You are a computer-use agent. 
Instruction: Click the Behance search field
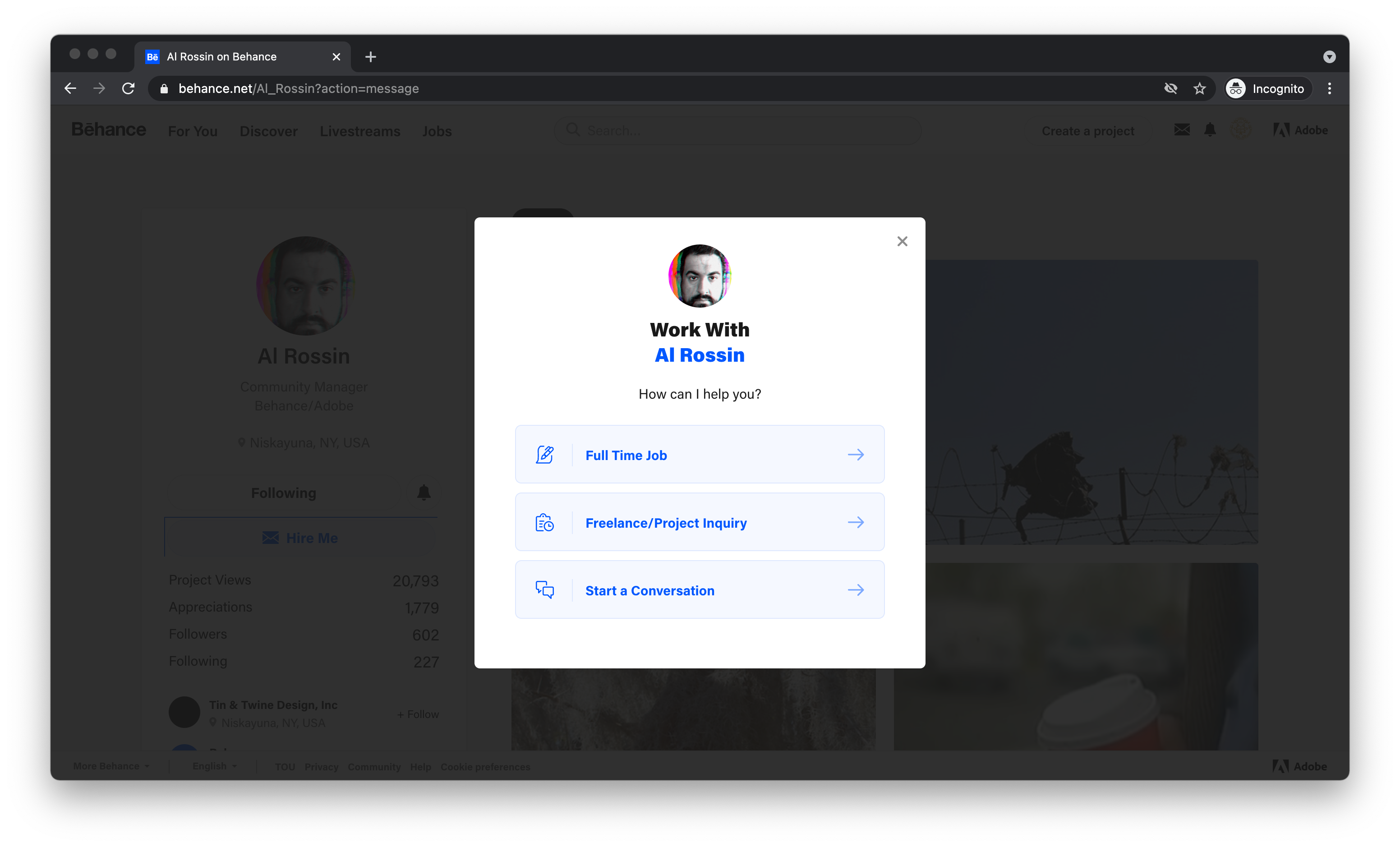pos(737,131)
